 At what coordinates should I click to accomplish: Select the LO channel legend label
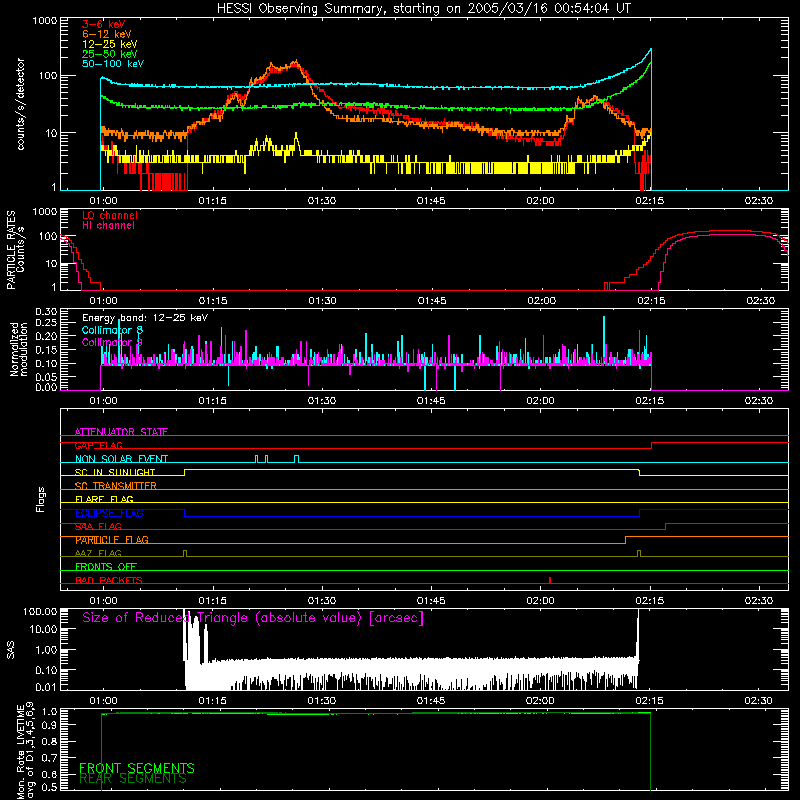click(x=110, y=216)
